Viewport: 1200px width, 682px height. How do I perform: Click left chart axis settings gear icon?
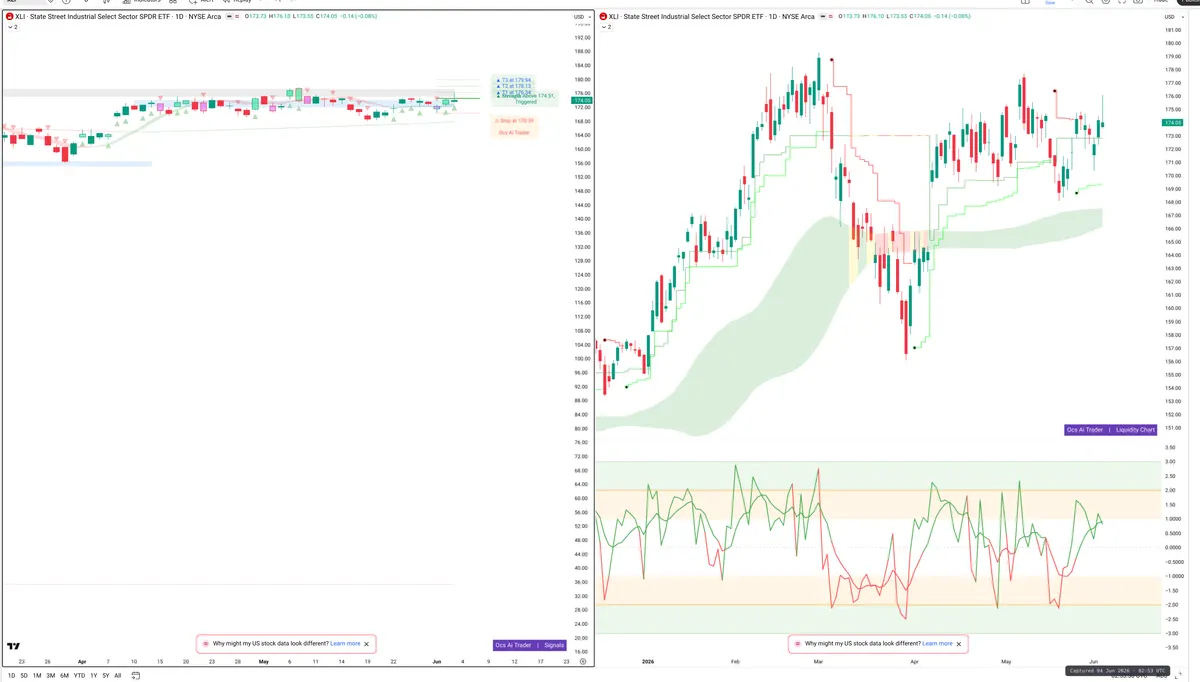[x=582, y=662]
